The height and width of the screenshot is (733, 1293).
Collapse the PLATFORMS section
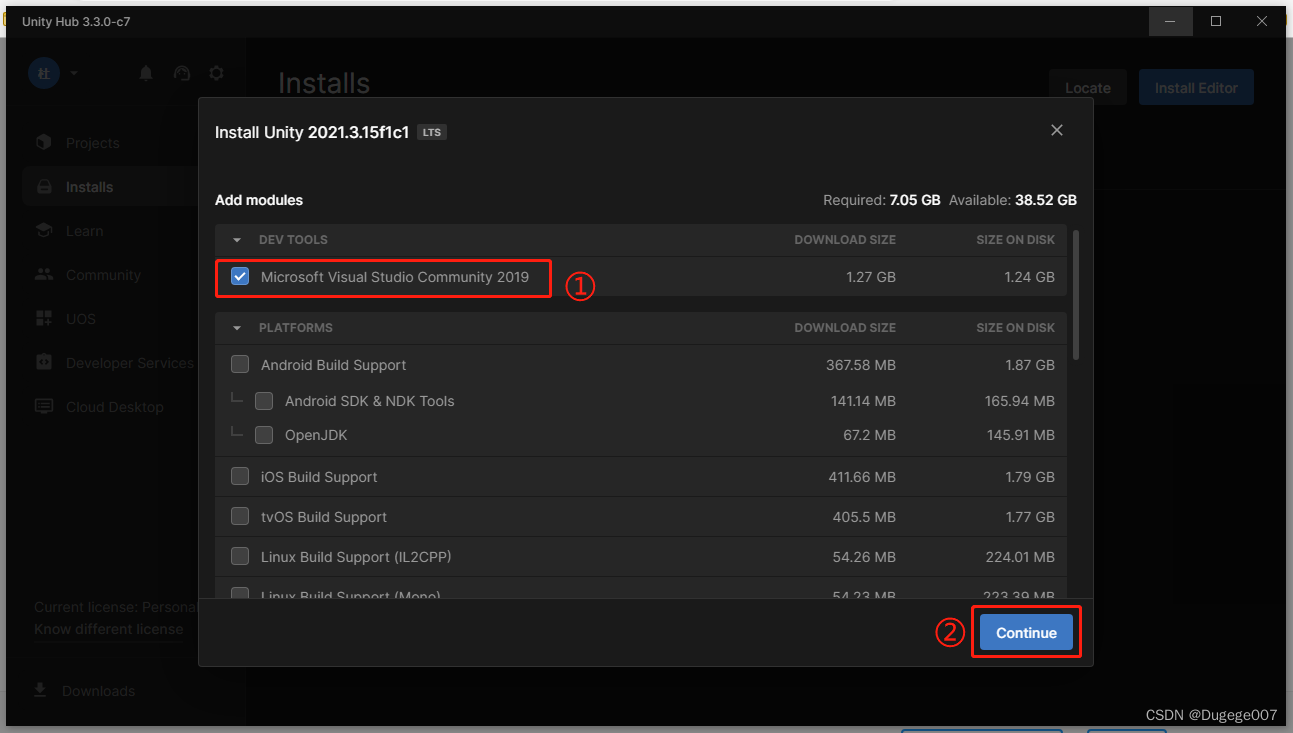click(x=237, y=328)
